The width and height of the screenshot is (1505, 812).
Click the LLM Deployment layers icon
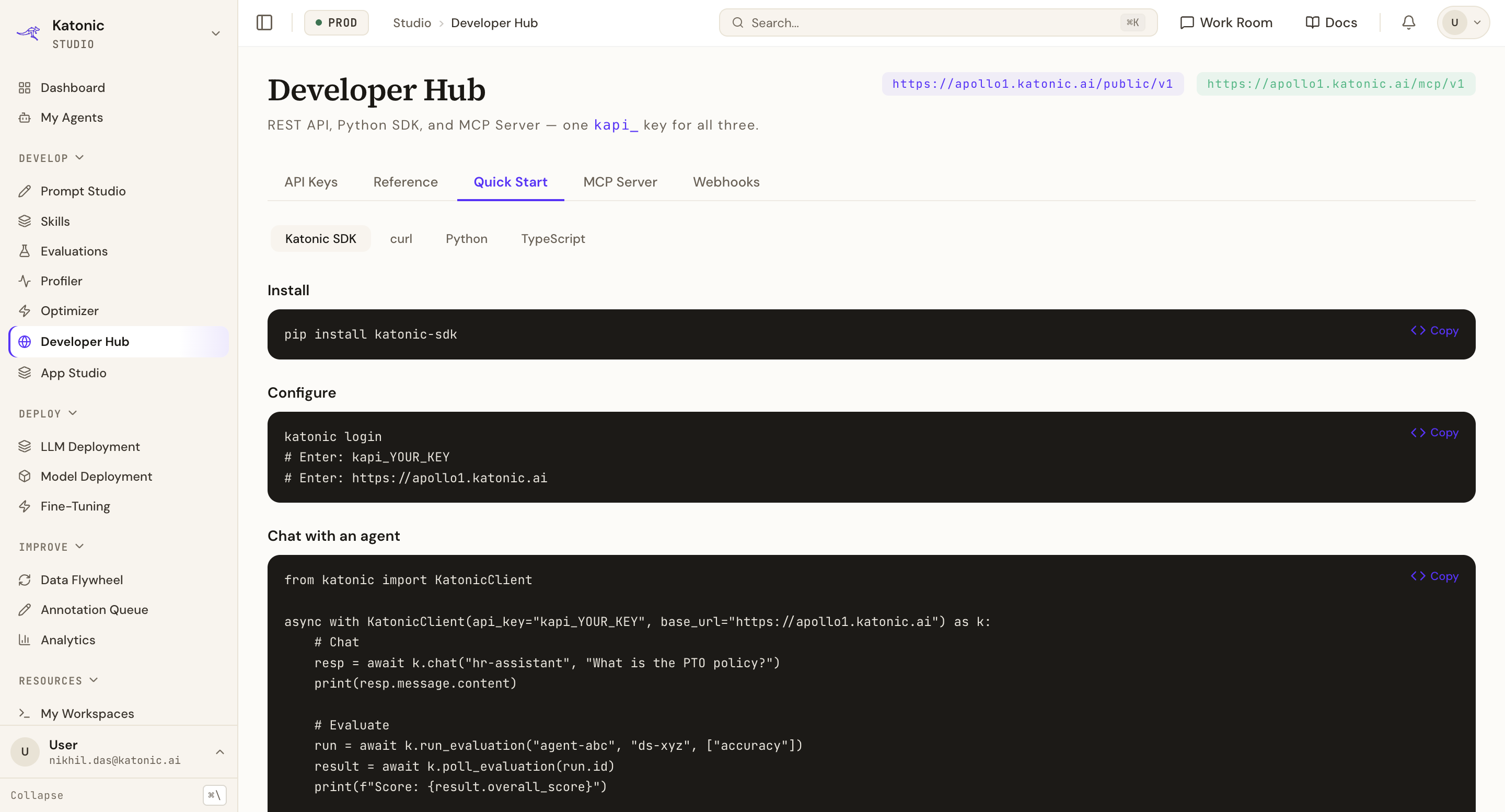click(x=25, y=446)
